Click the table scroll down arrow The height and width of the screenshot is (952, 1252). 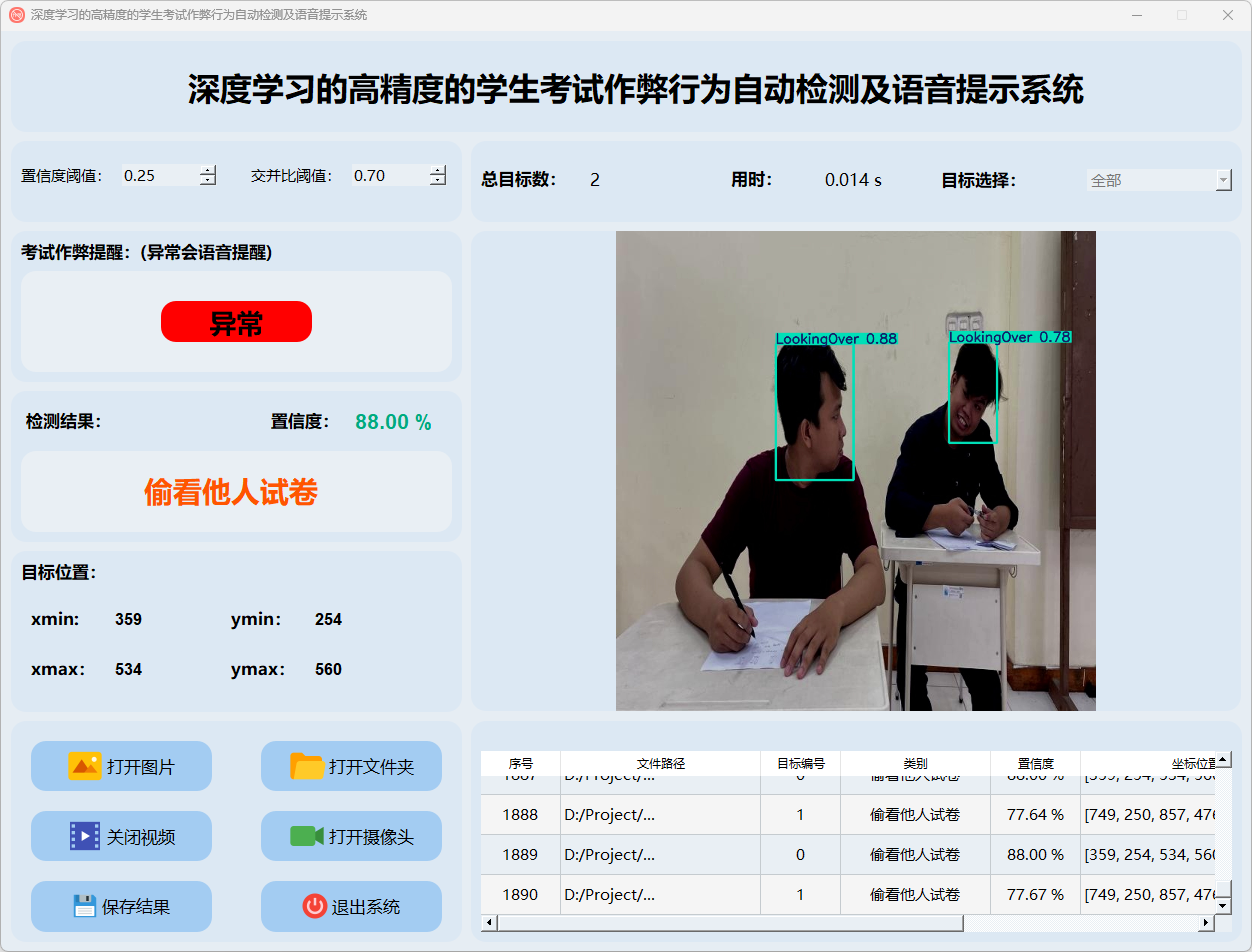tap(1223, 906)
